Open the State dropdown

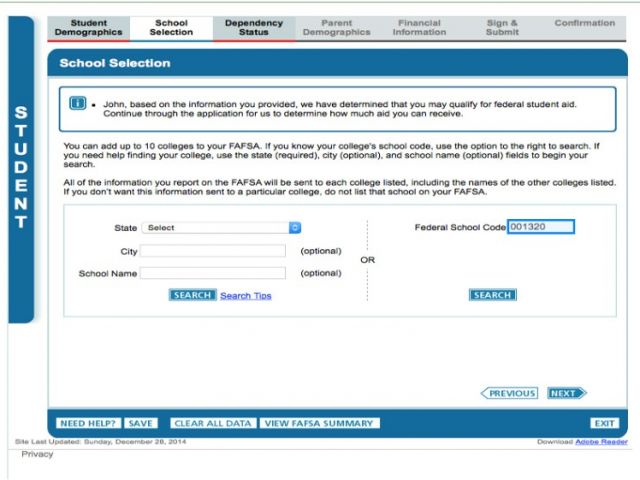pyautogui.click(x=221, y=228)
